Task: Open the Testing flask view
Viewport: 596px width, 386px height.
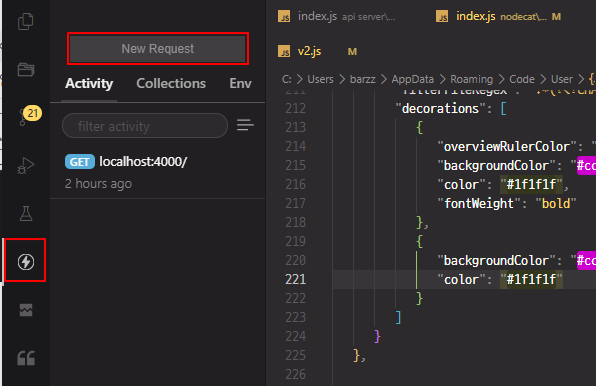Action: point(25,214)
